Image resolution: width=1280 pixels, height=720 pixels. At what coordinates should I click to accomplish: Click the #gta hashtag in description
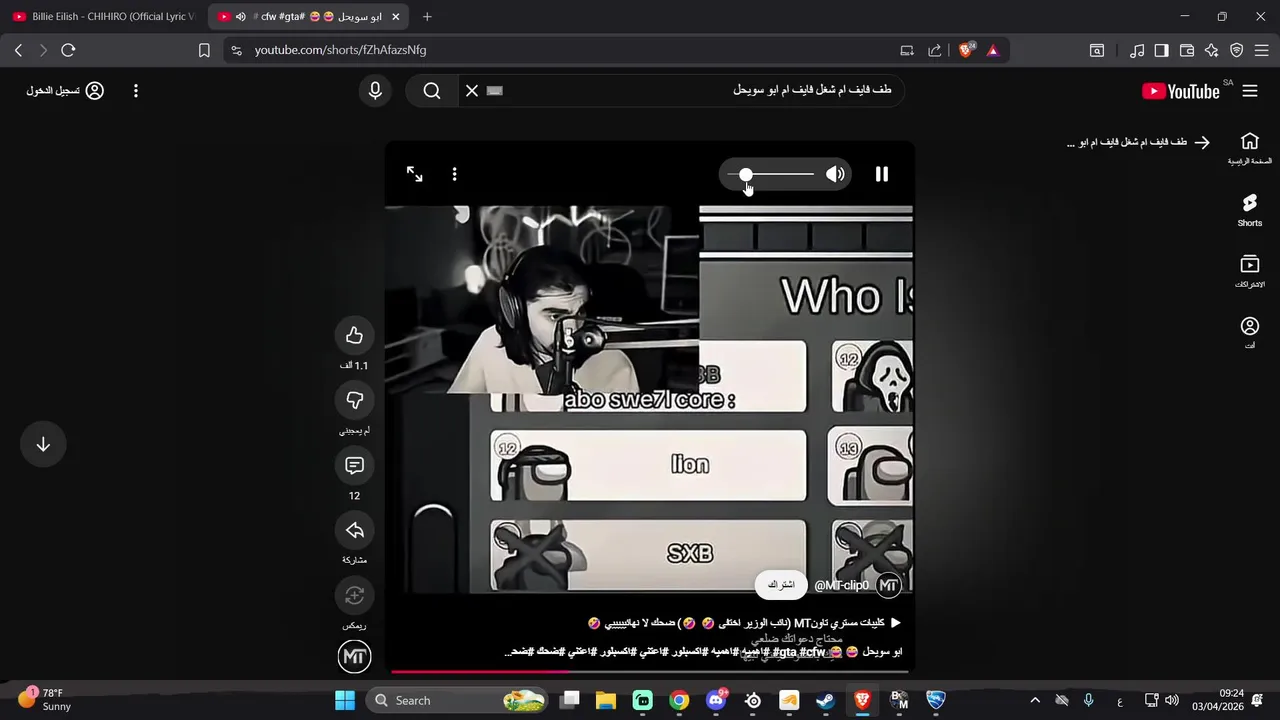(x=785, y=652)
